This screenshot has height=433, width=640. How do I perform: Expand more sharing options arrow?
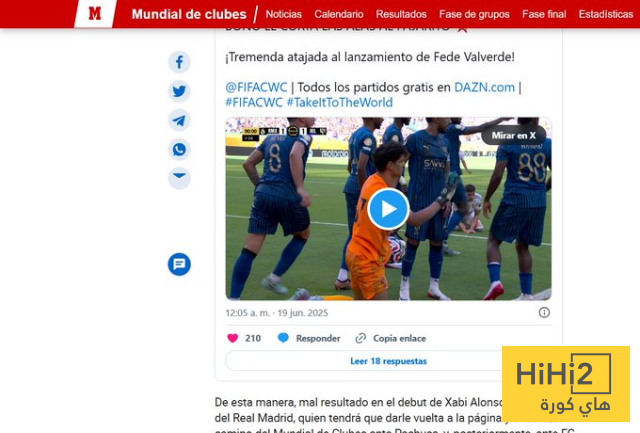point(179,178)
